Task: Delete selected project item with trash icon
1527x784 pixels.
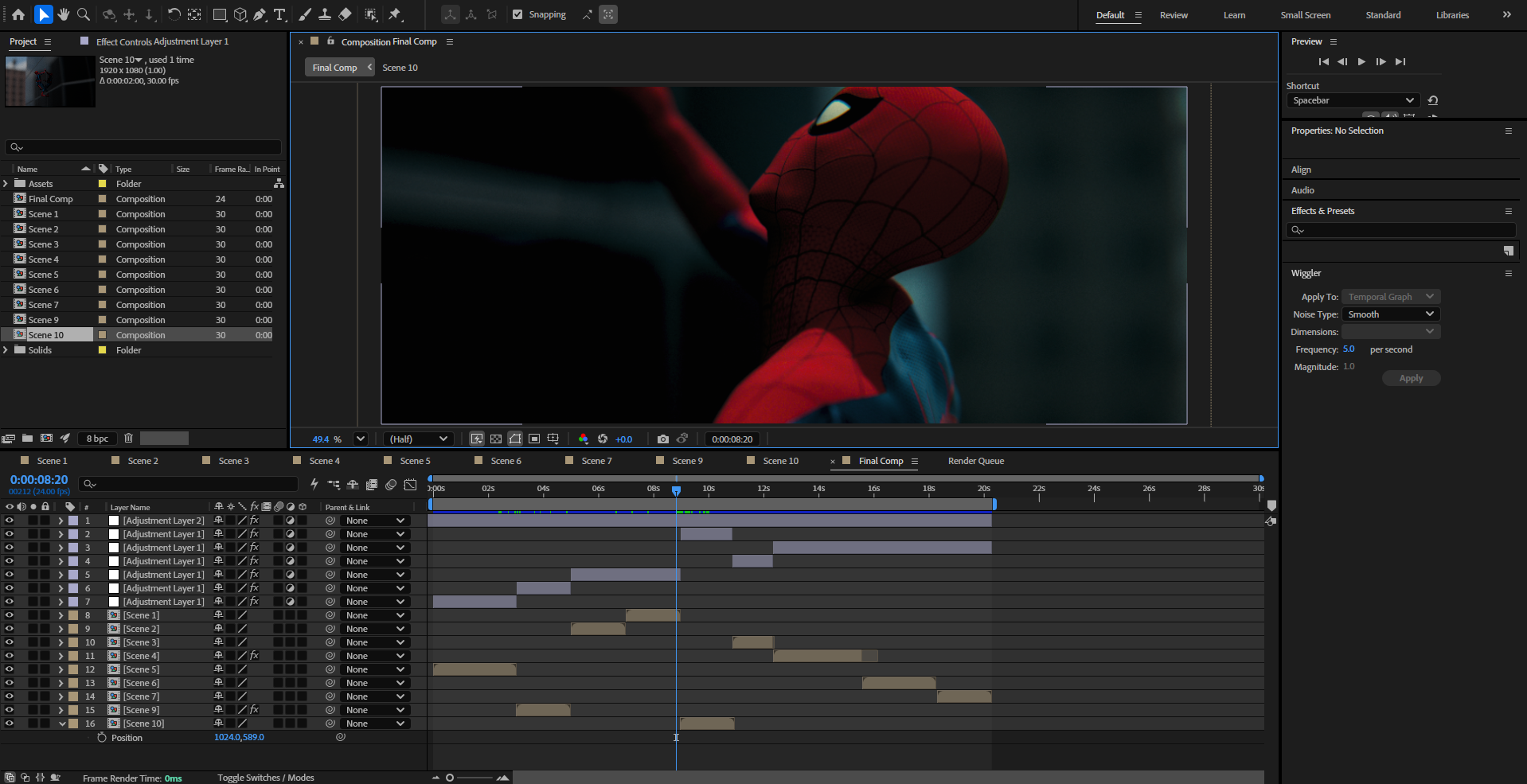Action: [x=128, y=438]
